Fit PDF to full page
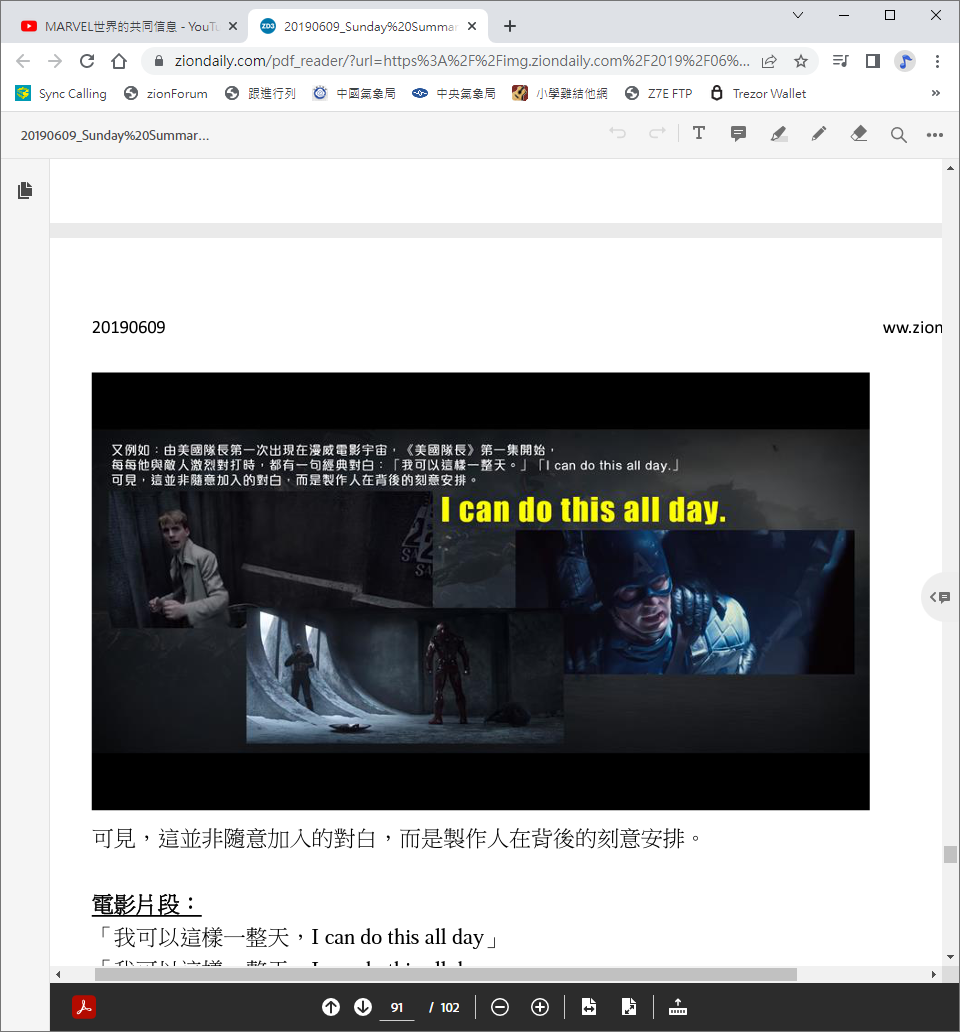This screenshot has width=960, height=1032. (x=629, y=1007)
